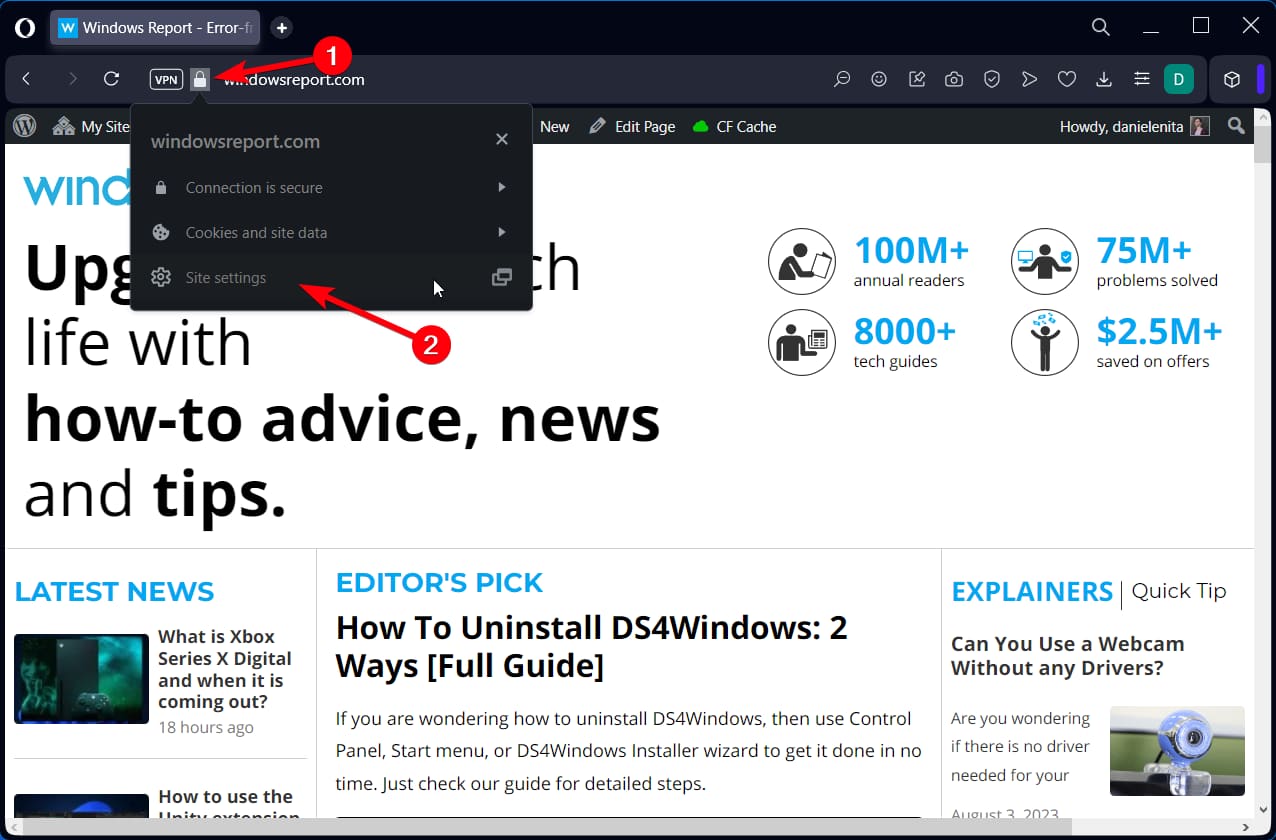Expand Cookies and site data entry
1276x840 pixels.
tap(331, 233)
